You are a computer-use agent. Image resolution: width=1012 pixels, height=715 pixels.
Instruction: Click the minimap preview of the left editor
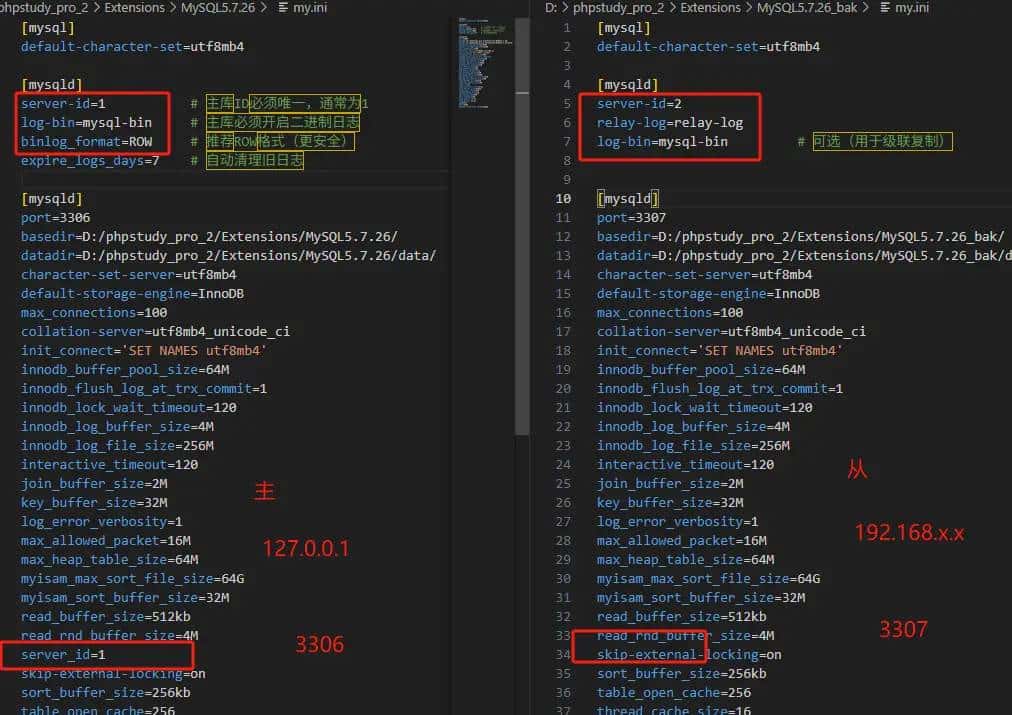(x=484, y=63)
